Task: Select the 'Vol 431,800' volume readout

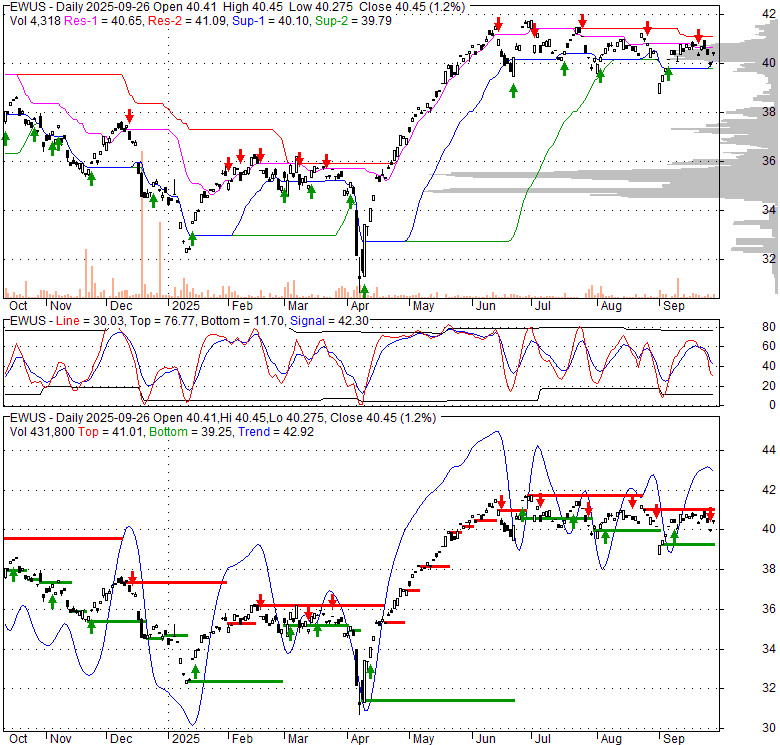Action: coord(42,432)
